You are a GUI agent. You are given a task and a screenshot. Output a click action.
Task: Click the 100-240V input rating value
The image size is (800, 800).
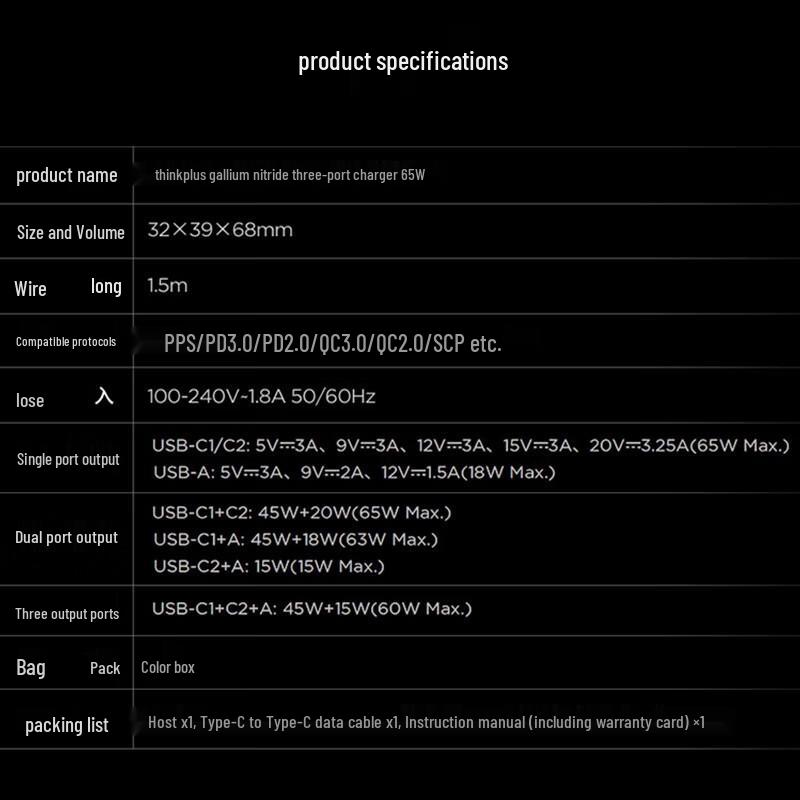pos(261,397)
